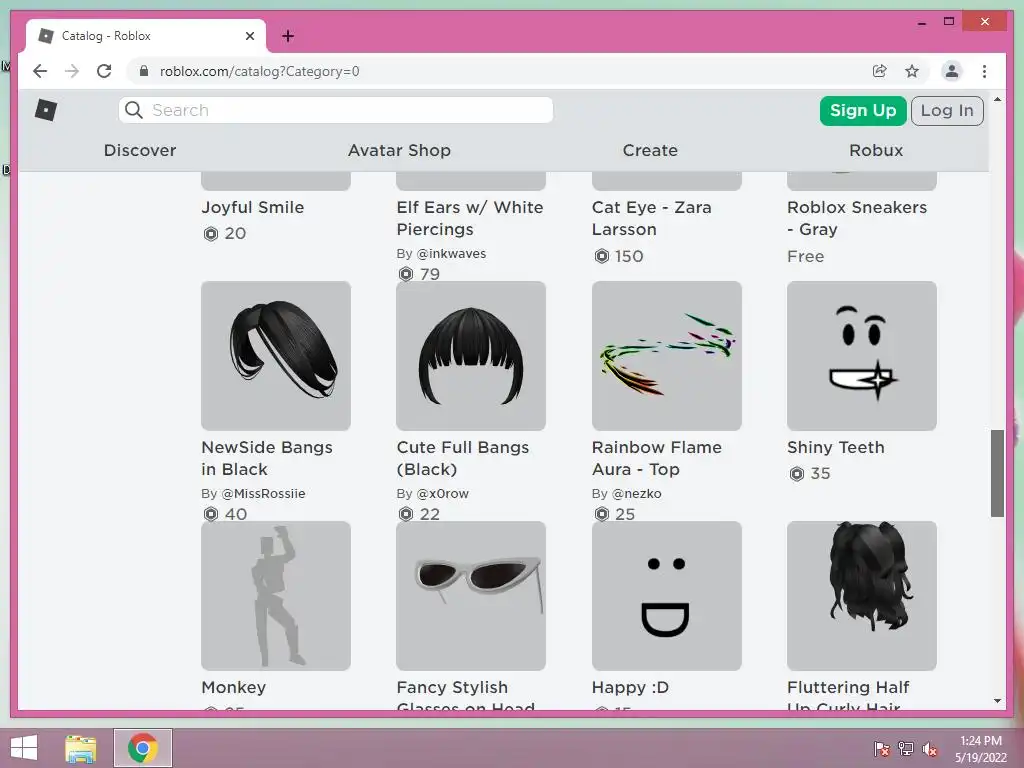Open Action Center flag tray icon
1024x768 pixels.
[x=881, y=749]
